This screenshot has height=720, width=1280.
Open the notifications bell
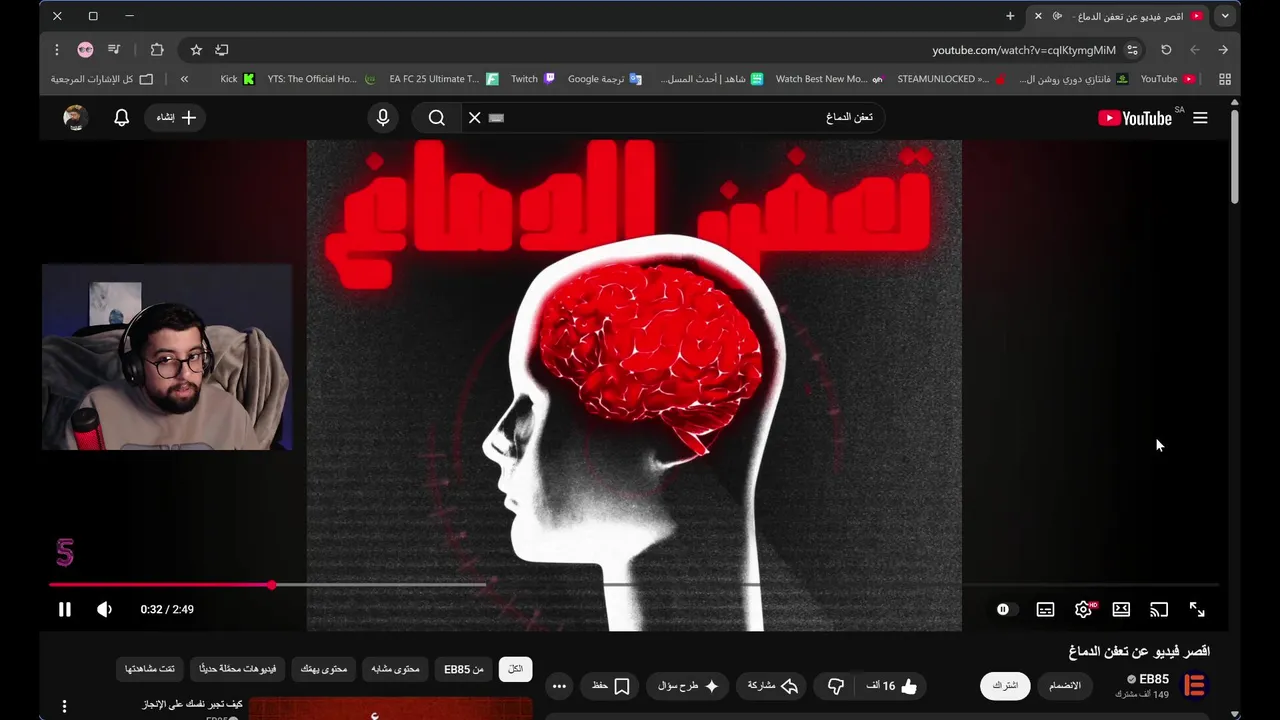121,118
